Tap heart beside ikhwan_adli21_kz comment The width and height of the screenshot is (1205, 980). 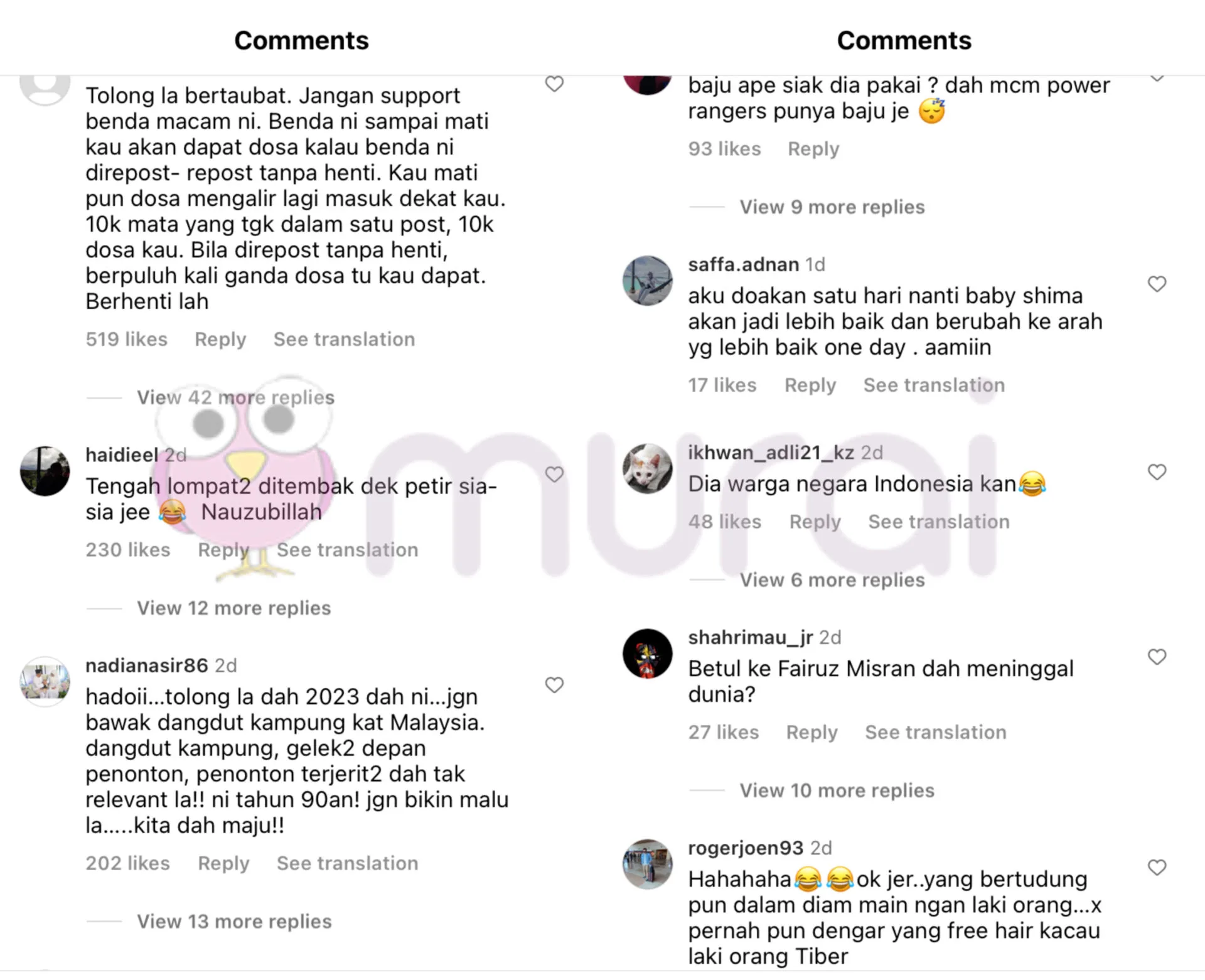[x=1157, y=472]
